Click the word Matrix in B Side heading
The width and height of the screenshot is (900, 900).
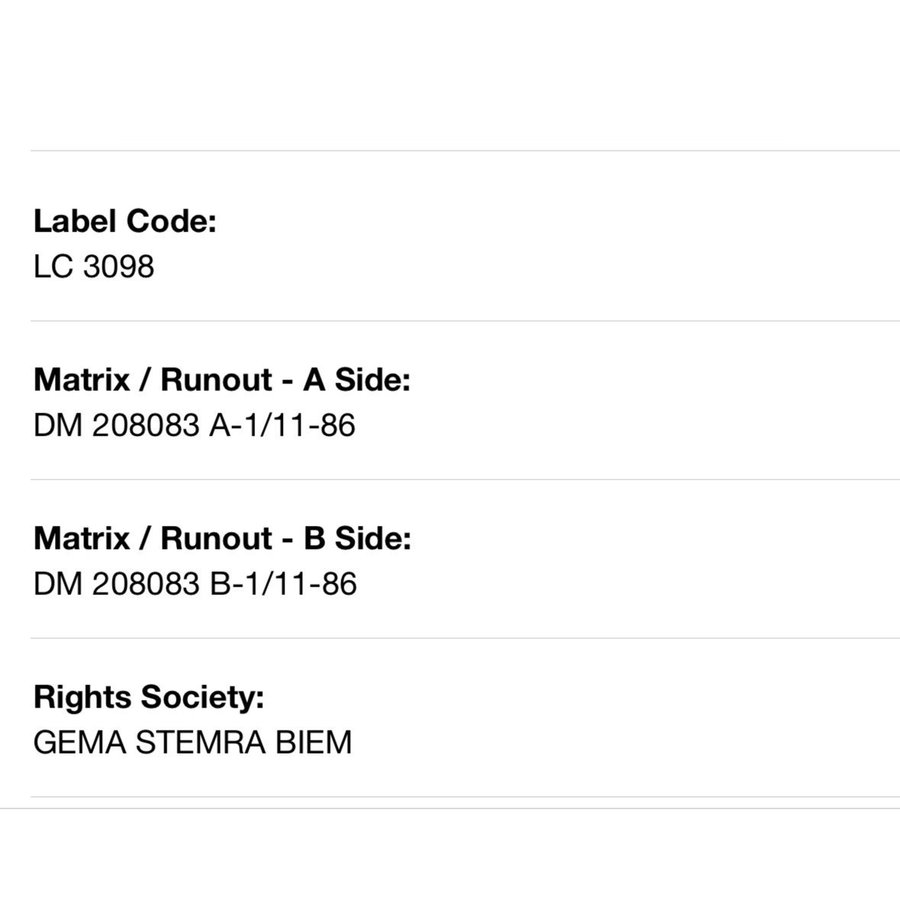tap(82, 538)
